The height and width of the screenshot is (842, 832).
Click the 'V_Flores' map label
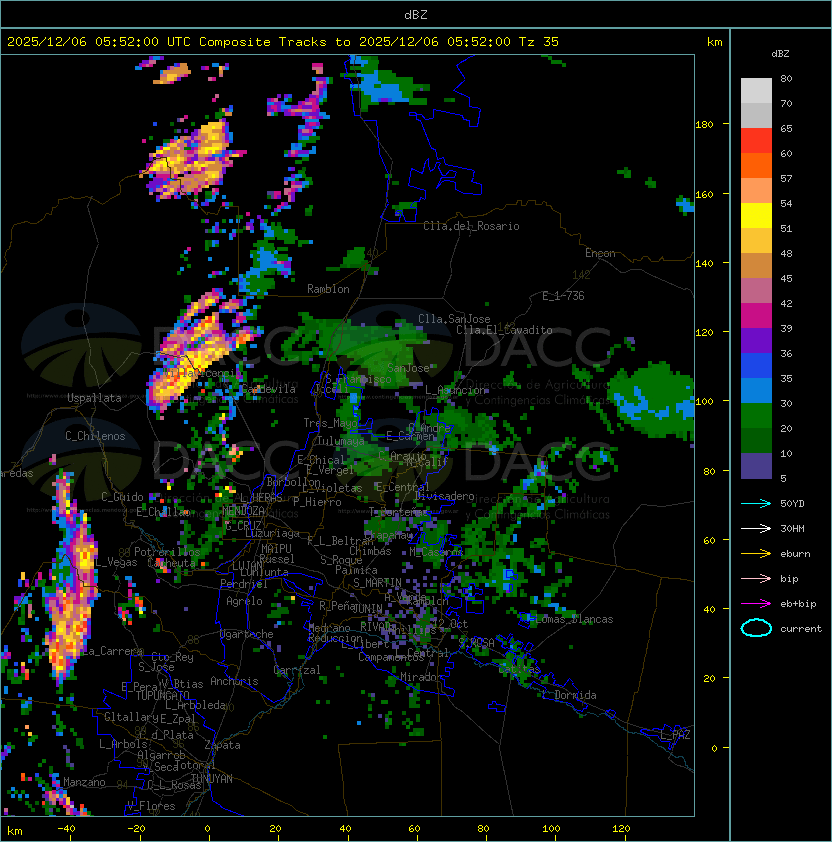[x=151, y=806]
